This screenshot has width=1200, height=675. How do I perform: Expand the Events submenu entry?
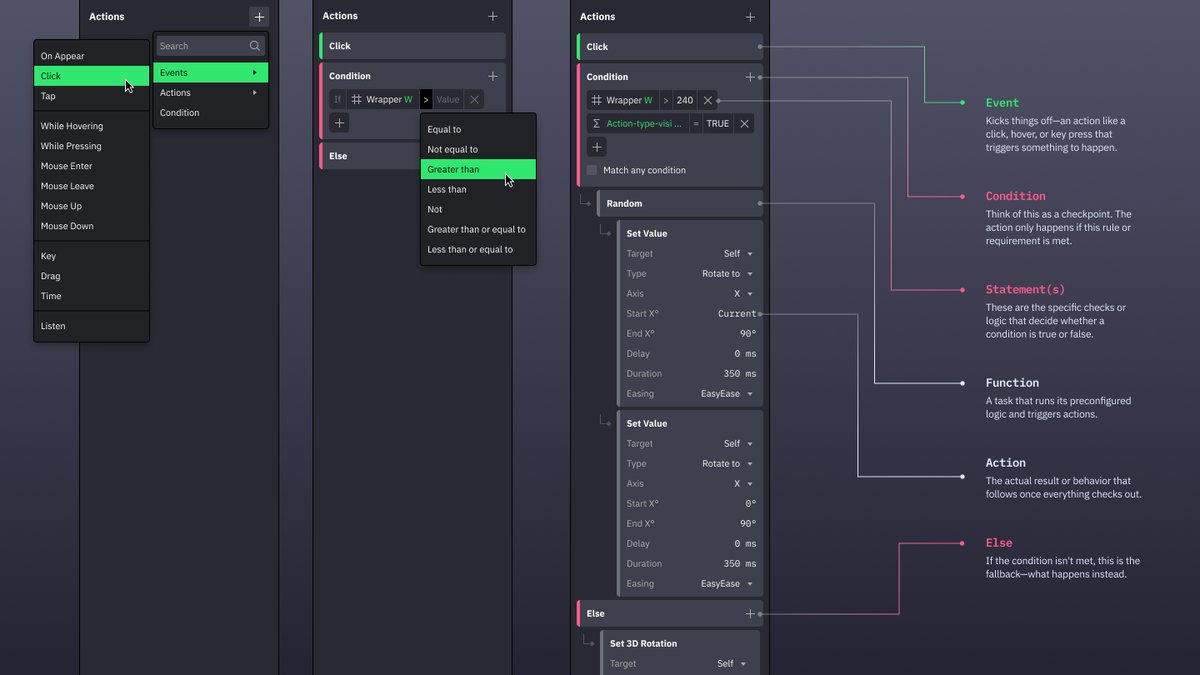pyautogui.click(x=211, y=73)
